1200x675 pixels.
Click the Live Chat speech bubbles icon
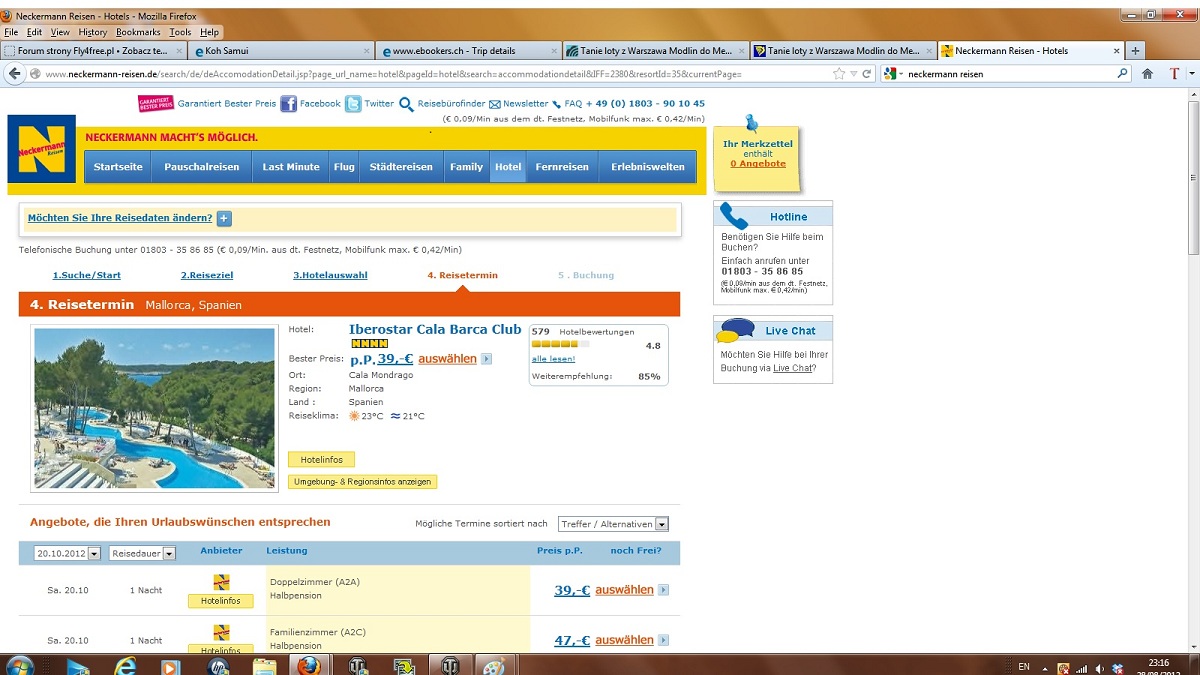[x=737, y=329]
